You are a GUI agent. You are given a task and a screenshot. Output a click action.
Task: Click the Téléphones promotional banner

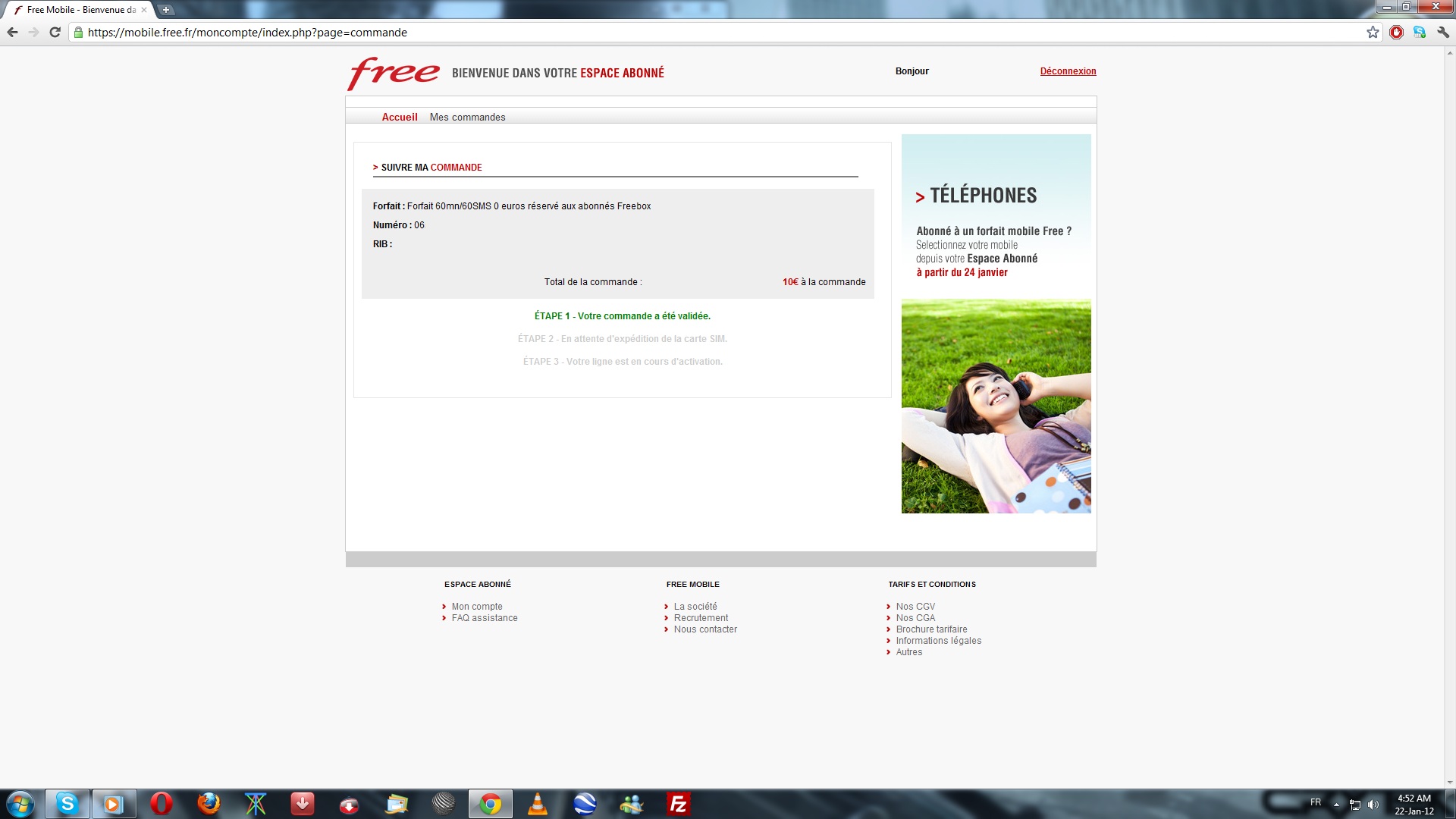click(x=996, y=324)
